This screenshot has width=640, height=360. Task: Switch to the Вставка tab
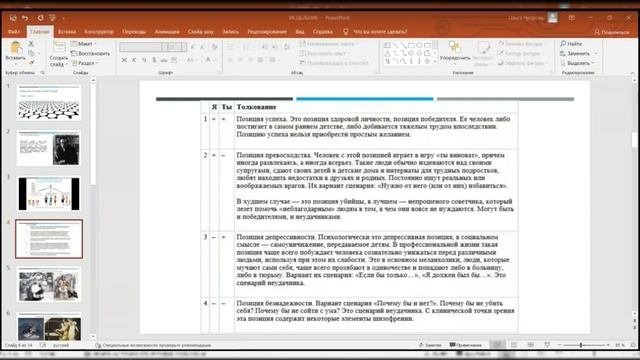67,31
